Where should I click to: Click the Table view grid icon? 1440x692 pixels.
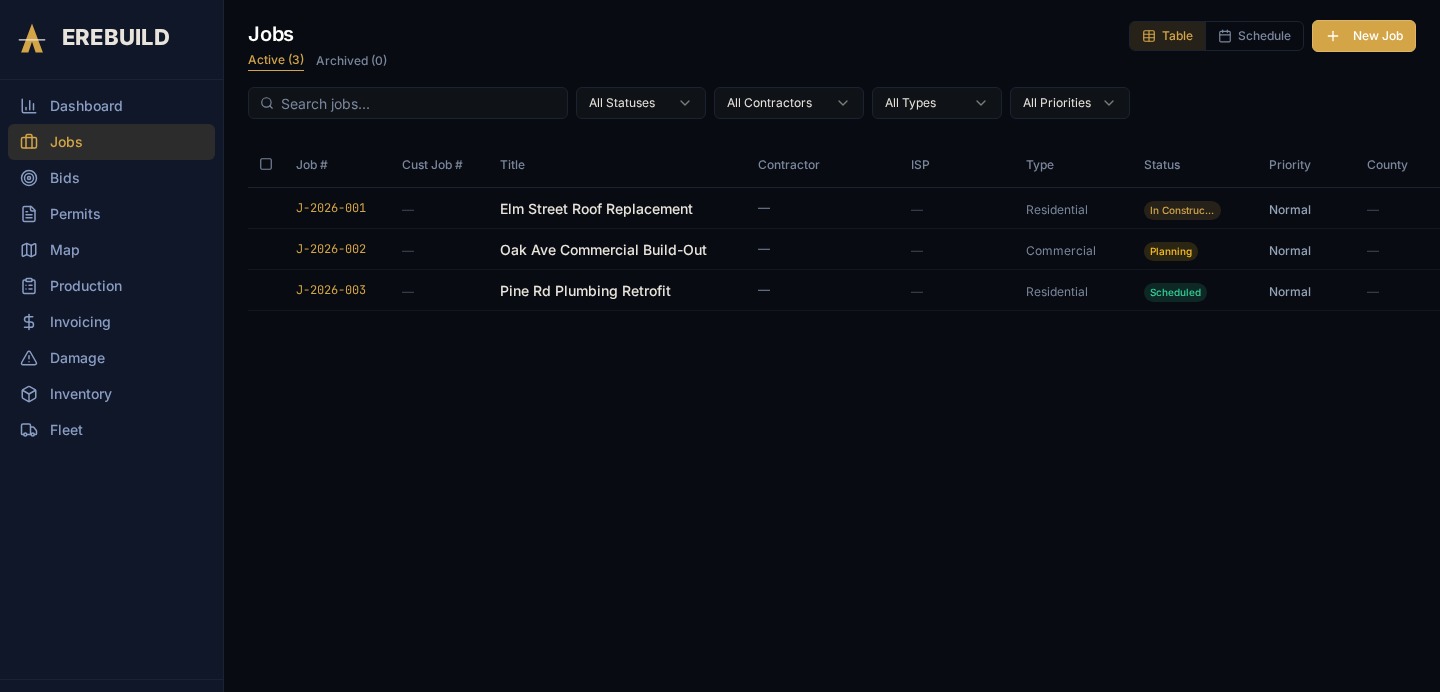(x=1149, y=36)
